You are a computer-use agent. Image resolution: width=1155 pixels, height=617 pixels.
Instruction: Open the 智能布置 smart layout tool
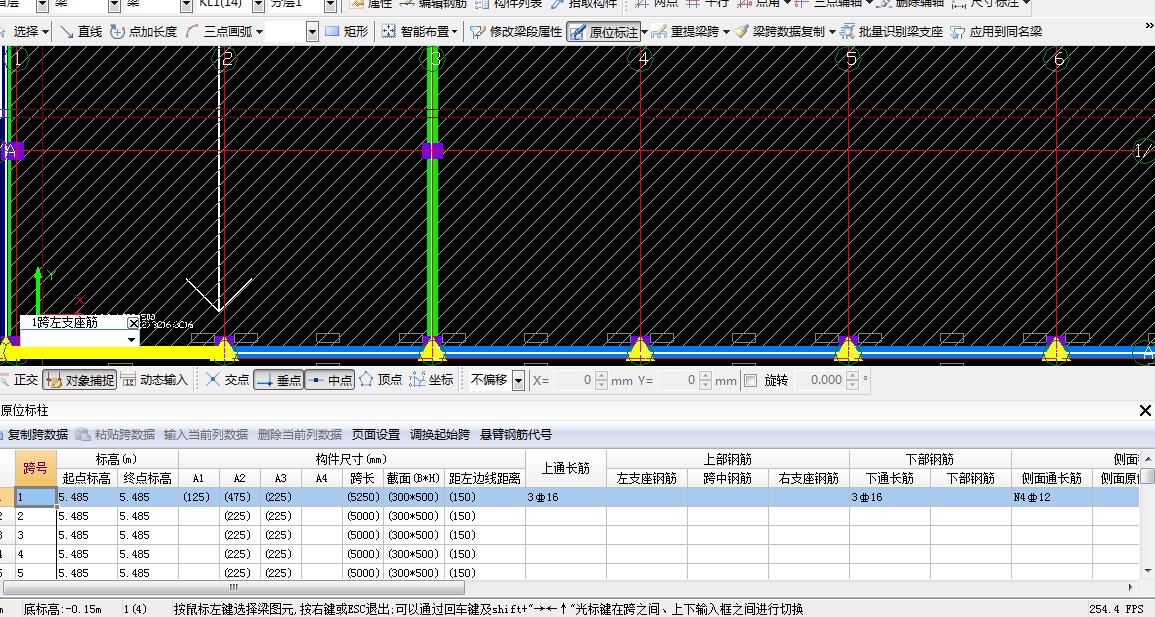click(x=418, y=32)
